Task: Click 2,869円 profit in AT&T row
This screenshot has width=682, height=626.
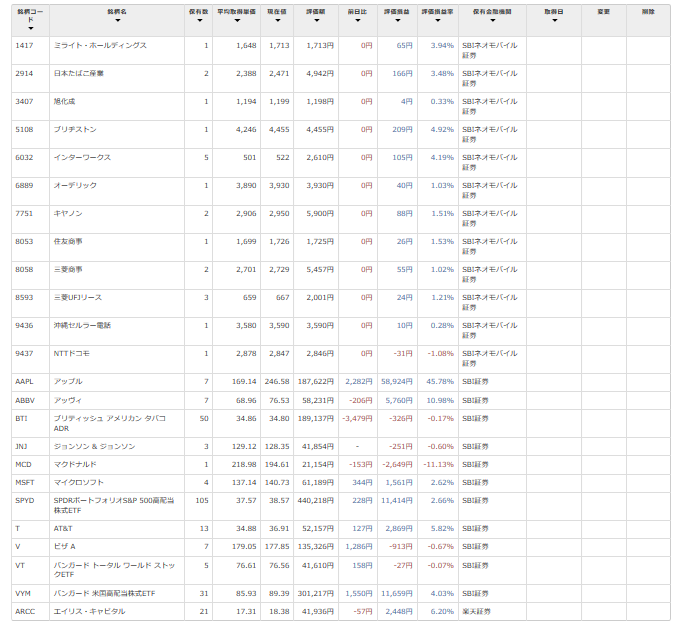Action: (x=399, y=529)
